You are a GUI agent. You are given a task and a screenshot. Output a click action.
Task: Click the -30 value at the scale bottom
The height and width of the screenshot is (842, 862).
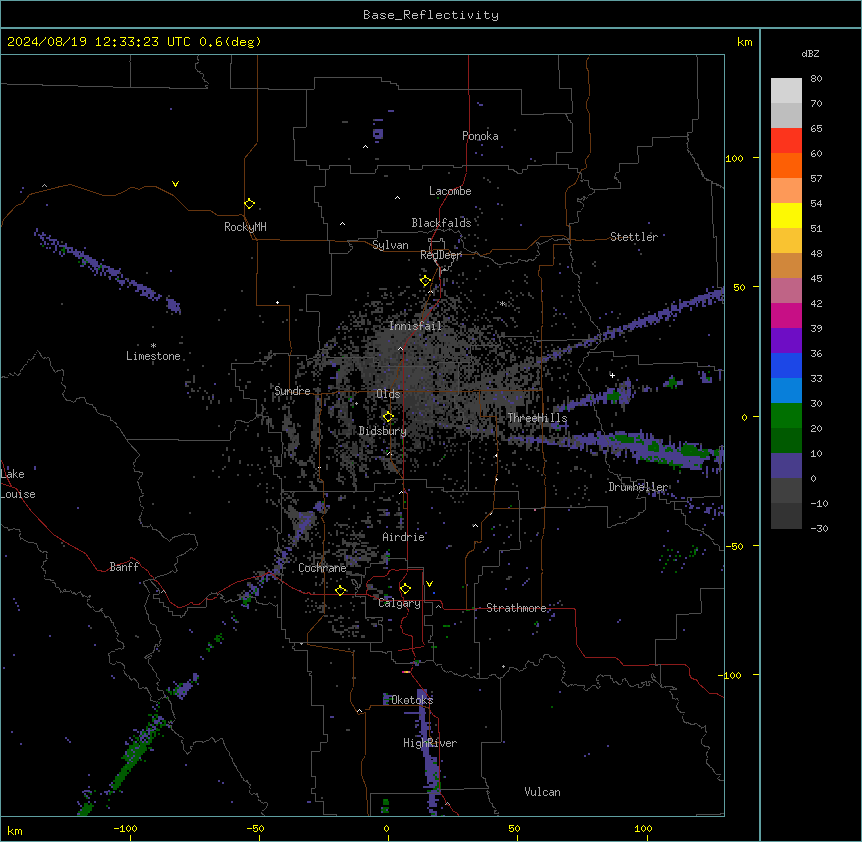pos(819,528)
